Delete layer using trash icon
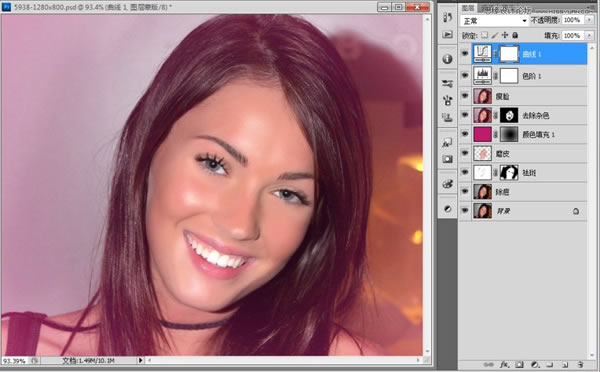 click(580, 365)
